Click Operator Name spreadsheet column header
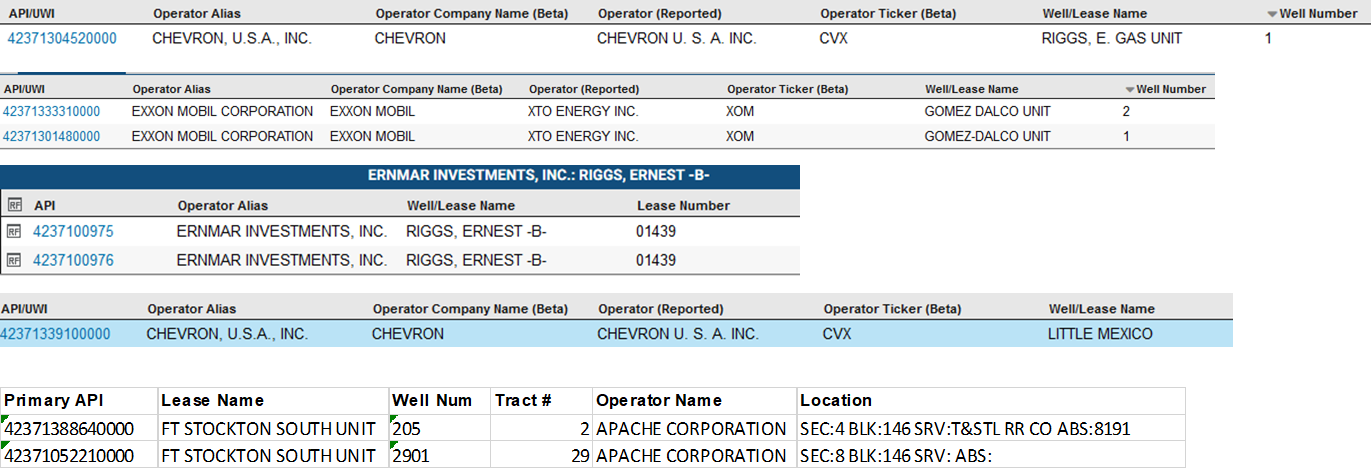The width and height of the screenshot is (1371, 469). click(694, 401)
